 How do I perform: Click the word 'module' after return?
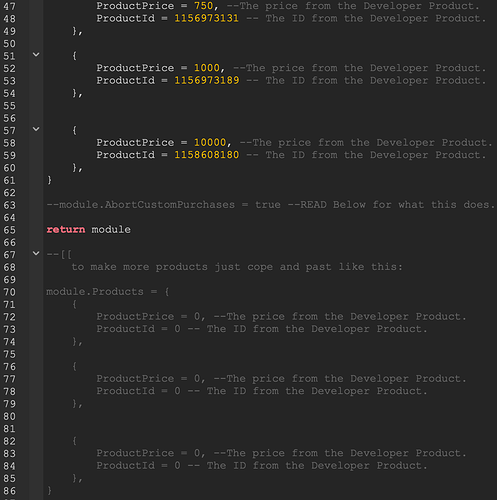coord(111,229)
